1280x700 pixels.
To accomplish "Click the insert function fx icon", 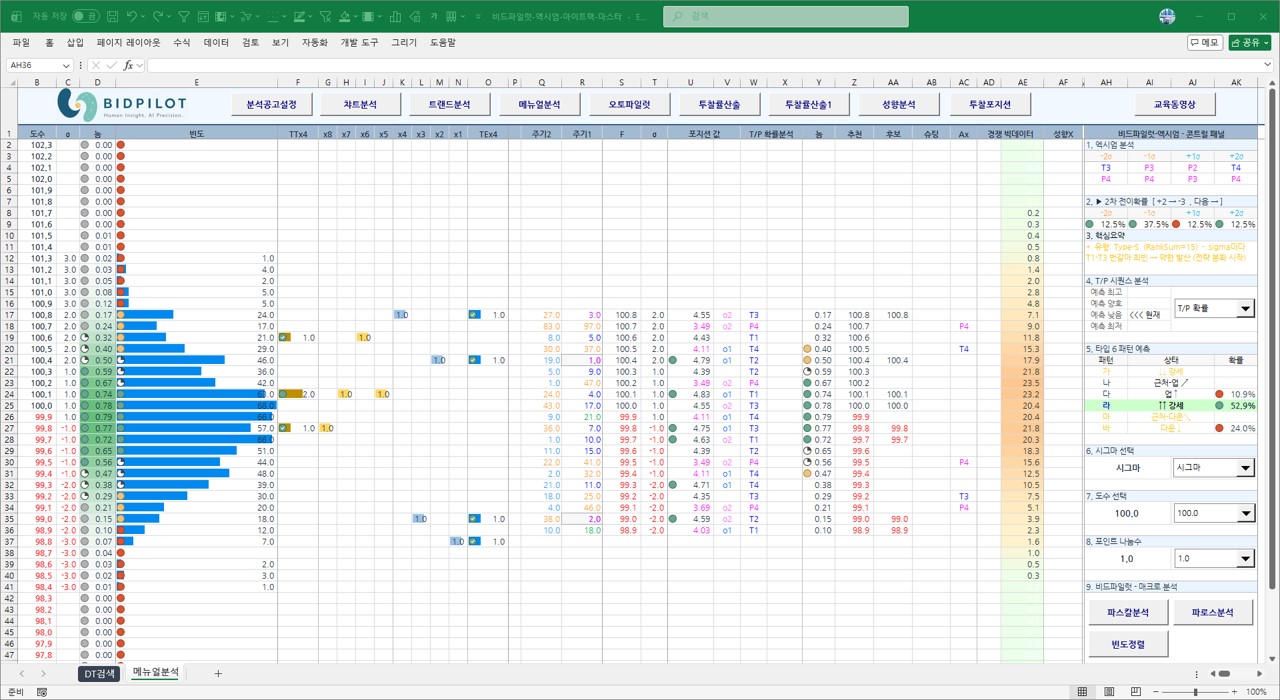I will 128,65.
